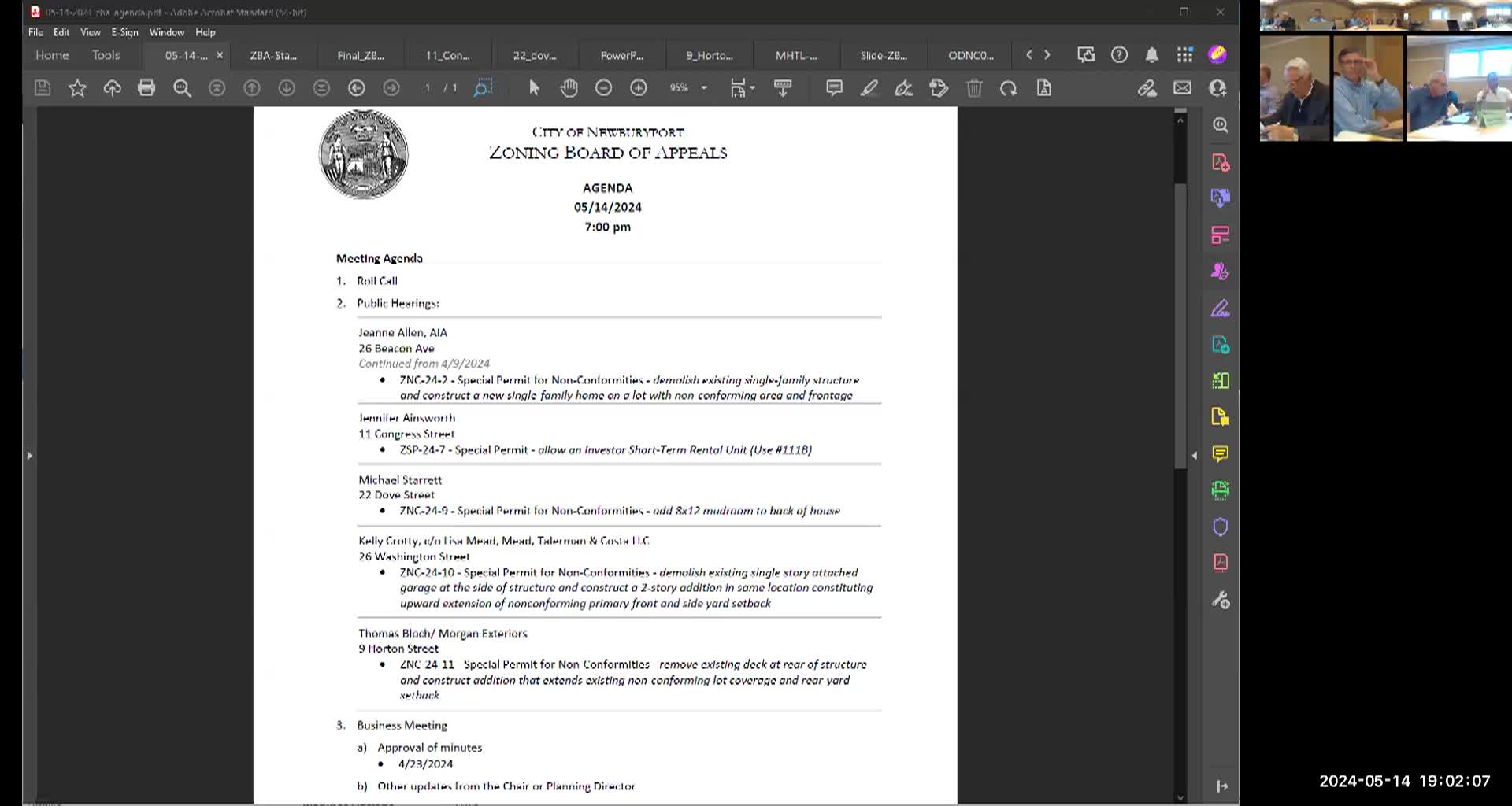Screen dimensions: 1512x806
Task: Close the 05-14-... agenda tab
Action: click(x=220, y=55)
